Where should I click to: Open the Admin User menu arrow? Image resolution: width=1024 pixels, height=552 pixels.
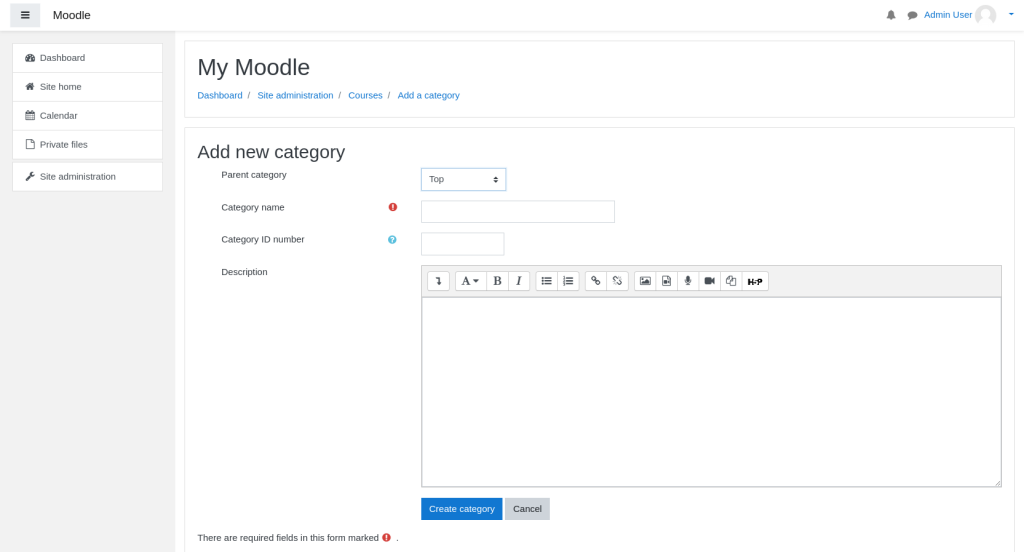(x=1010, y=14)
